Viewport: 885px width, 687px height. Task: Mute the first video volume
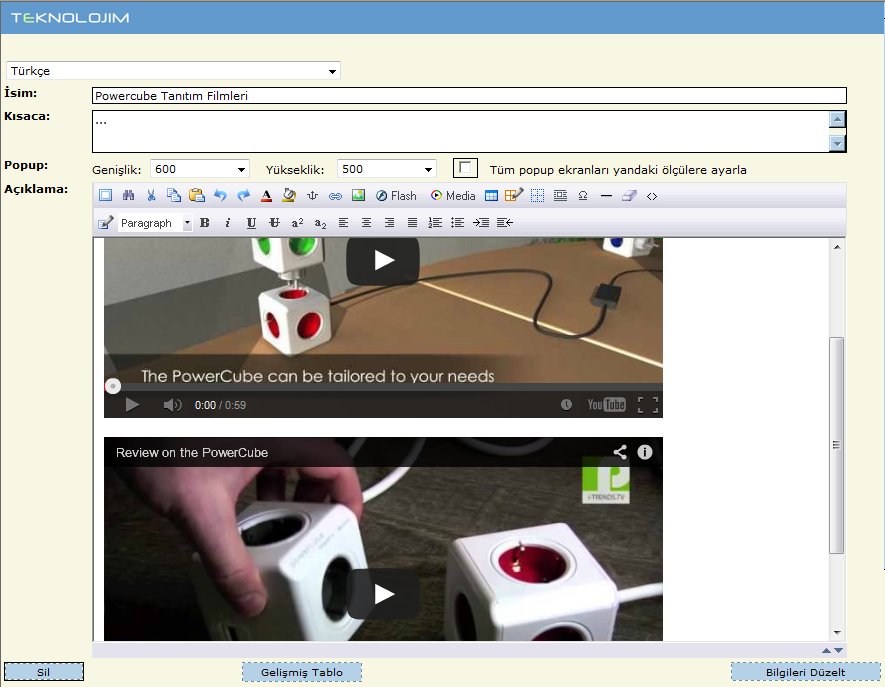(172, 405)
